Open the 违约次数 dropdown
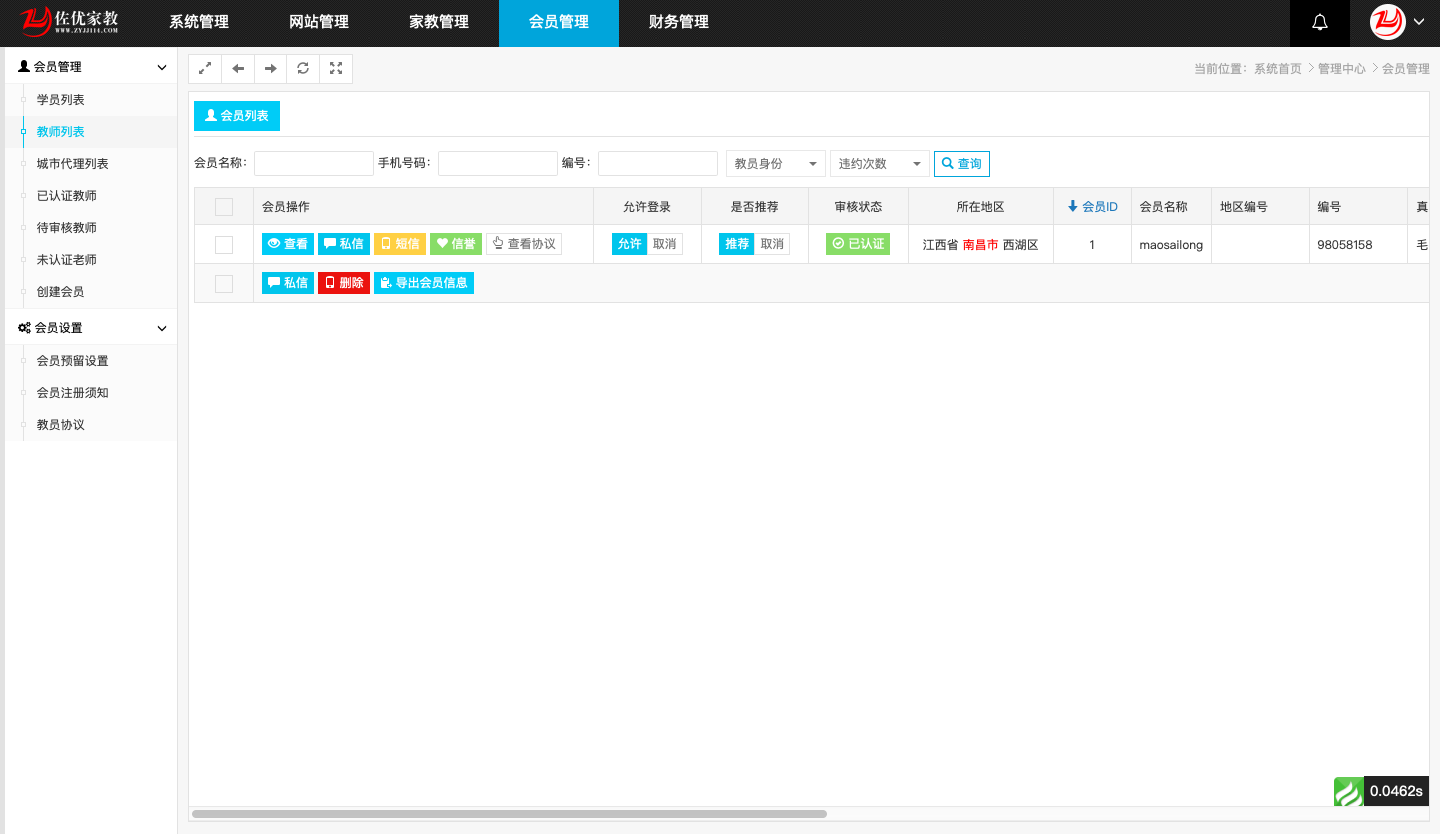 pos(879,164)
